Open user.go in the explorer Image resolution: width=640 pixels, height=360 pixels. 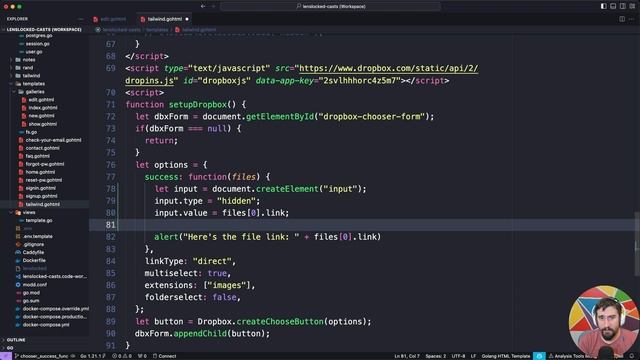pyautogui.click(x=34, y=52)
